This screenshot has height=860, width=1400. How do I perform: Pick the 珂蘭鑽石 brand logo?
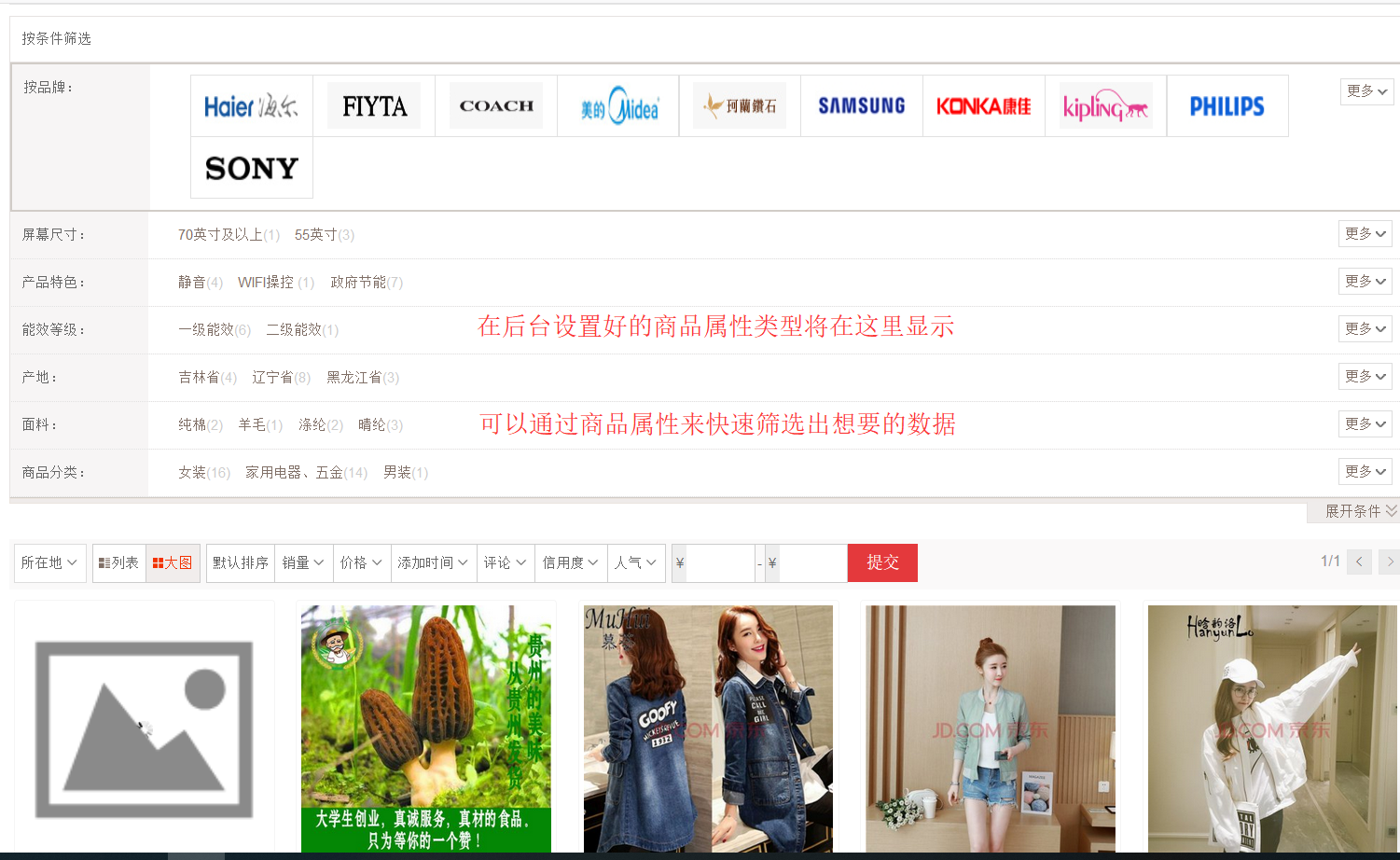(x=741, y=106)
